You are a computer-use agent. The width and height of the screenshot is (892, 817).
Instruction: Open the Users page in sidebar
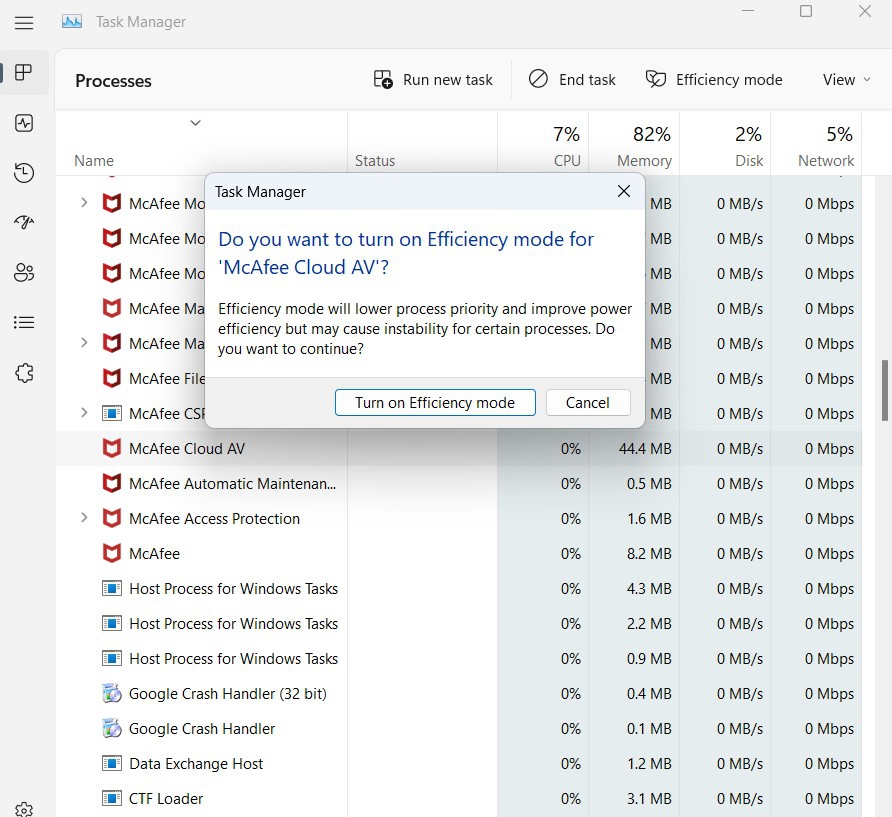point(24,273)
